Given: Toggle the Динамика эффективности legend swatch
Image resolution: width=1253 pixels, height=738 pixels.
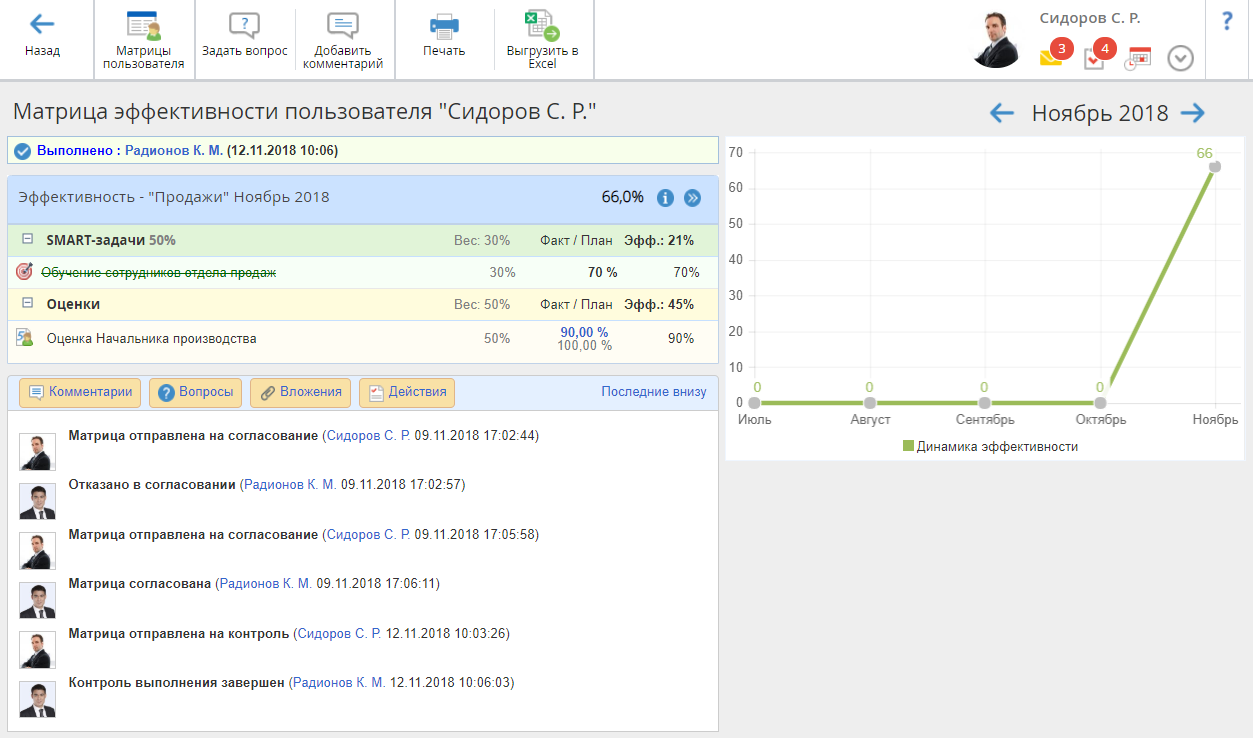Looking at the screenshot, I should pyautogui.click(x=908, y=447).
